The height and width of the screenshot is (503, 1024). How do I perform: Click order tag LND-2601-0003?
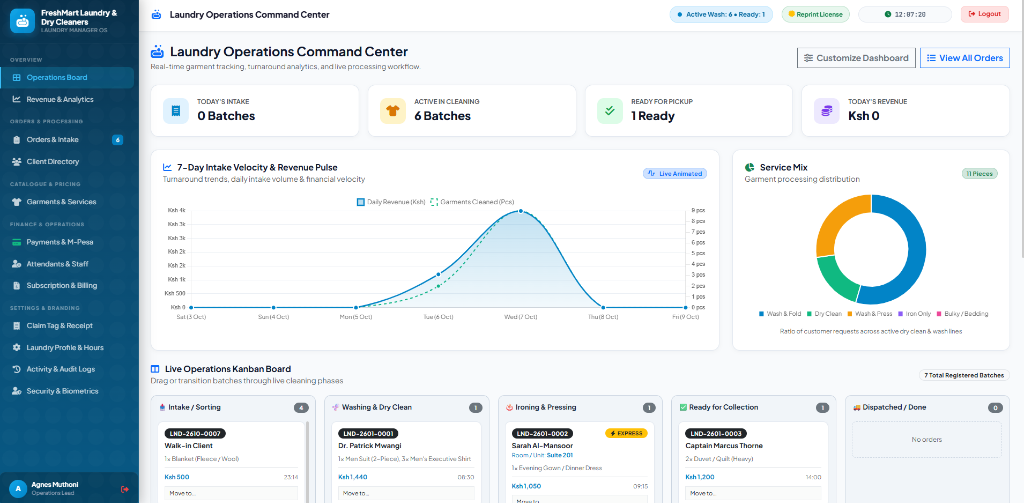716,433
